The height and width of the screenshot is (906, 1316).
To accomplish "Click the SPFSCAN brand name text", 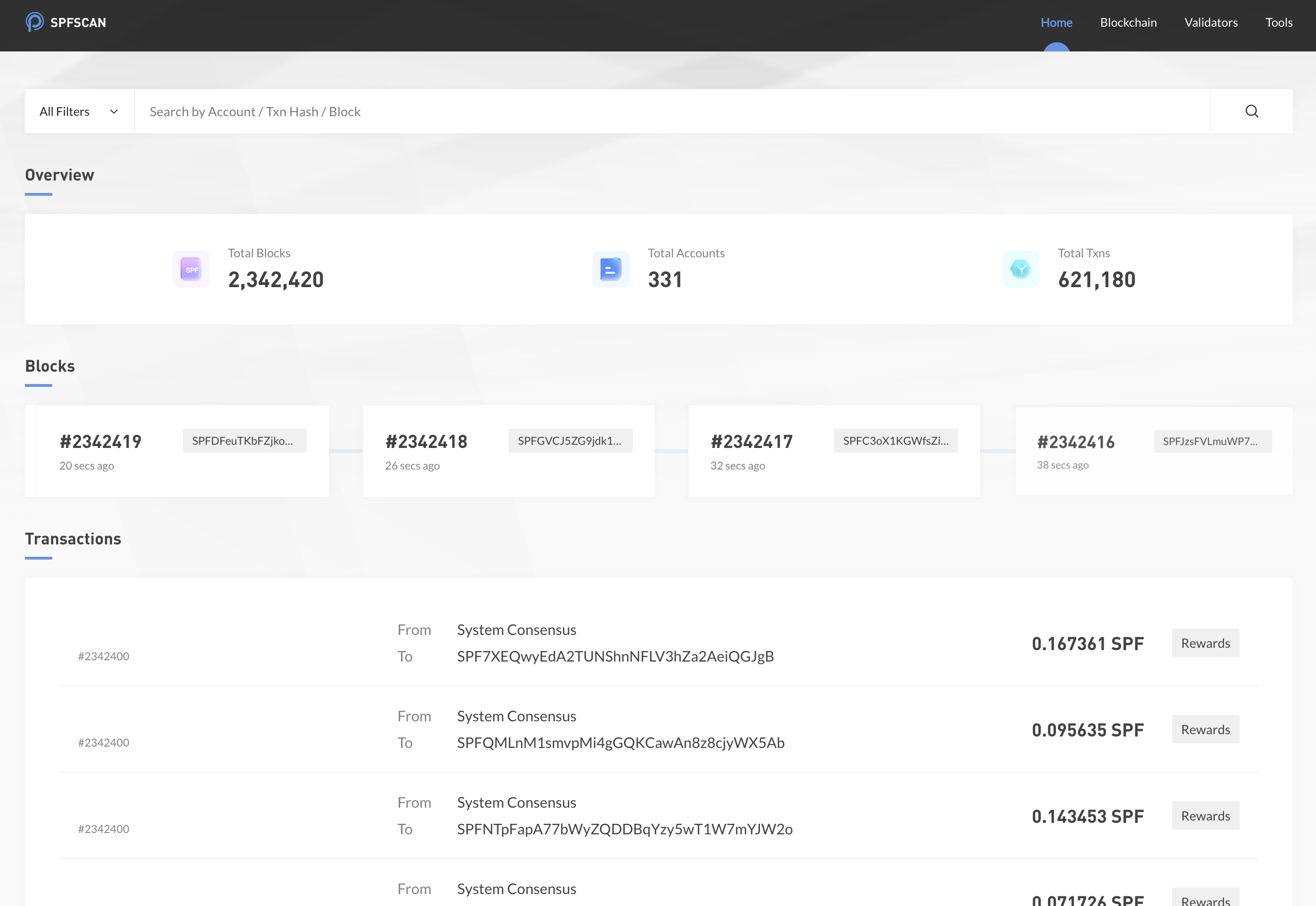I will pyautogui.click(x=79, y=23).
